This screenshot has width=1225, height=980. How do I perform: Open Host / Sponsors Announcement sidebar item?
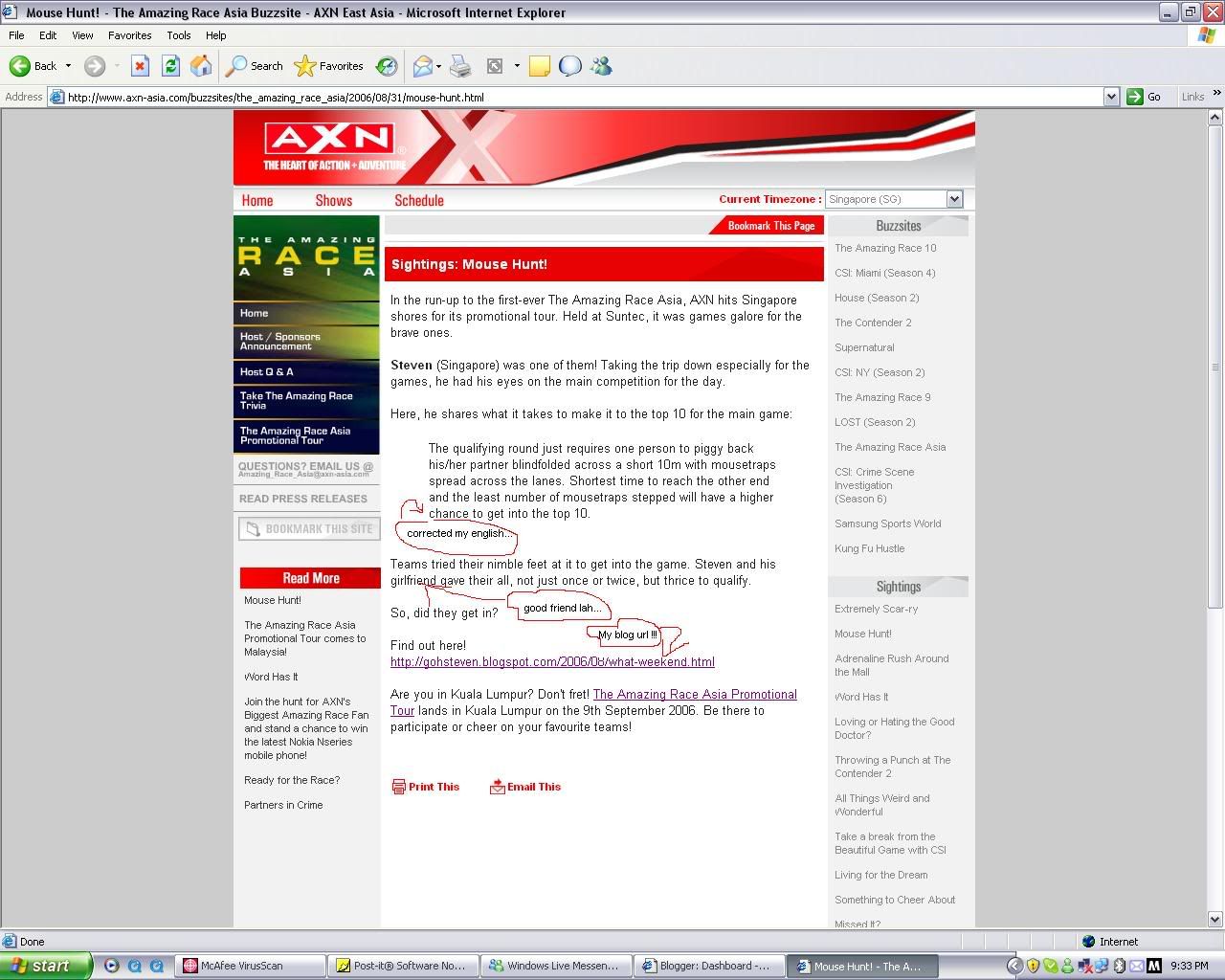click(x=306, y=342)
